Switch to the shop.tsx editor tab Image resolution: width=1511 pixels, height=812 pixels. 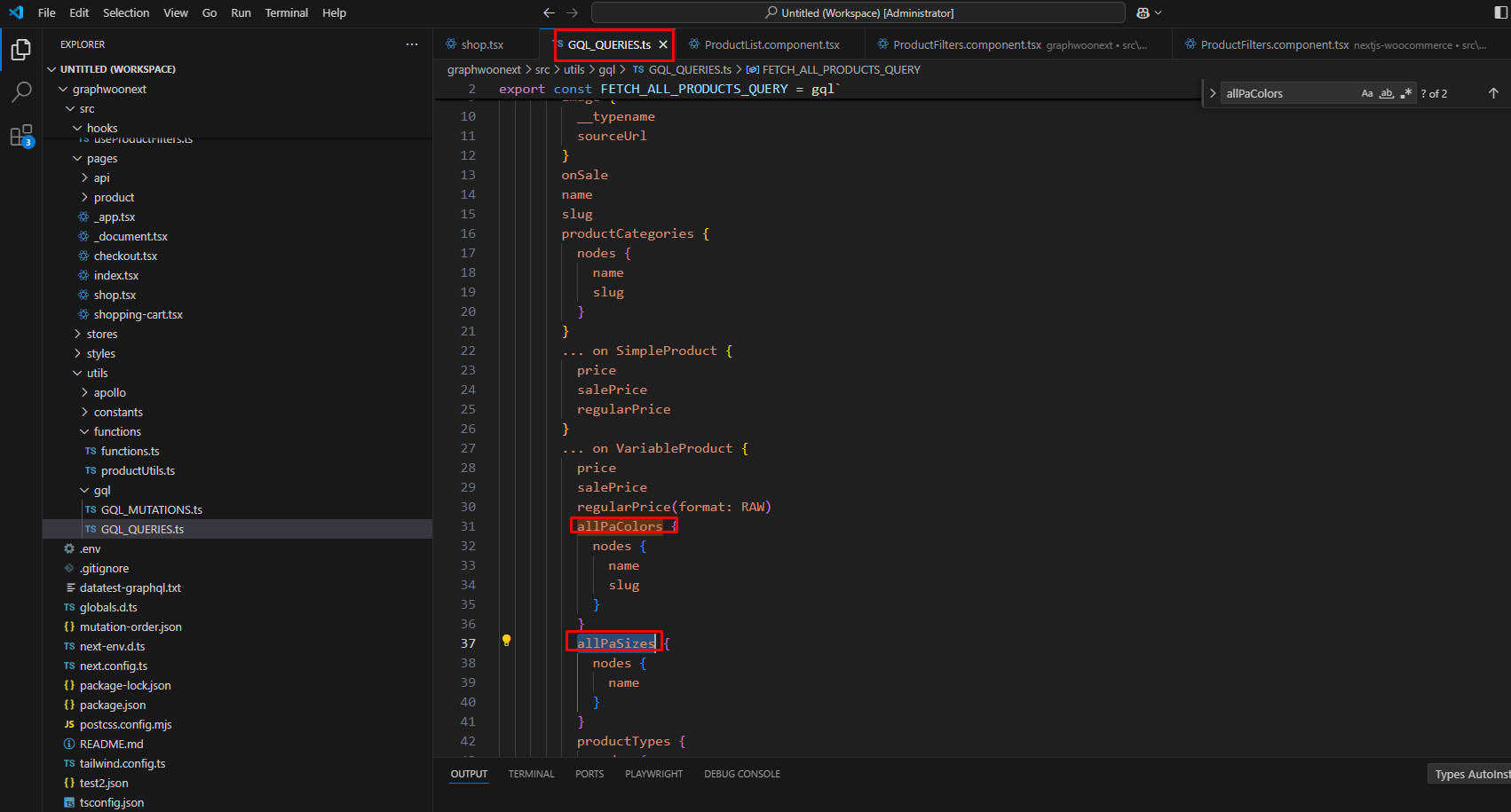[481, 44]
